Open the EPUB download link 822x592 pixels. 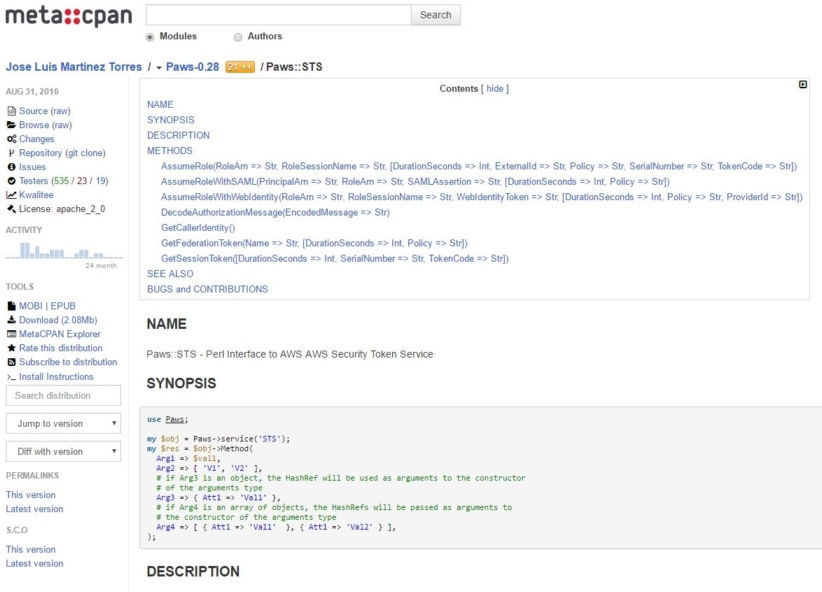tap(63, 306)
